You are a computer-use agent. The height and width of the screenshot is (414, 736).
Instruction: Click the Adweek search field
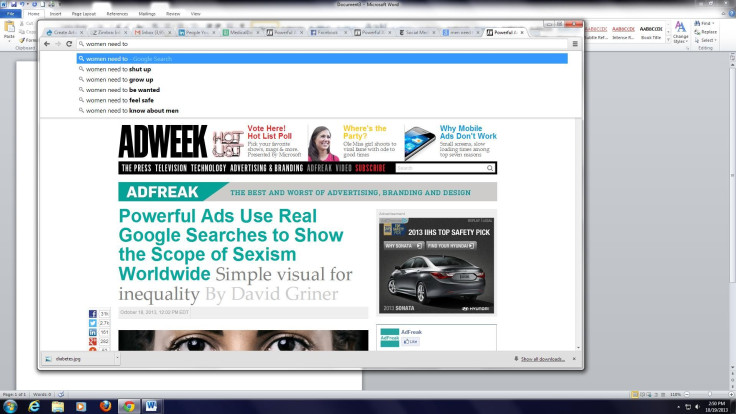pos(440,168)
